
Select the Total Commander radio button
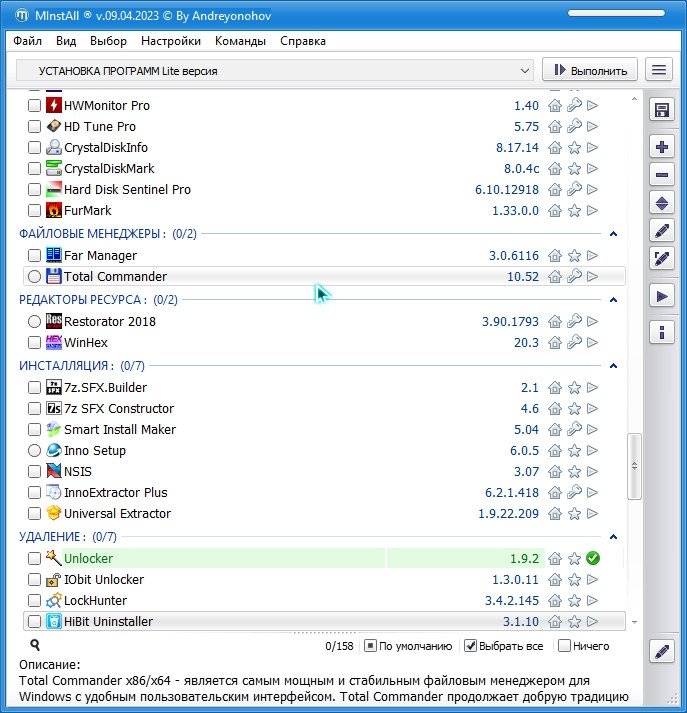pyautogui.click(x=34, y=276)
